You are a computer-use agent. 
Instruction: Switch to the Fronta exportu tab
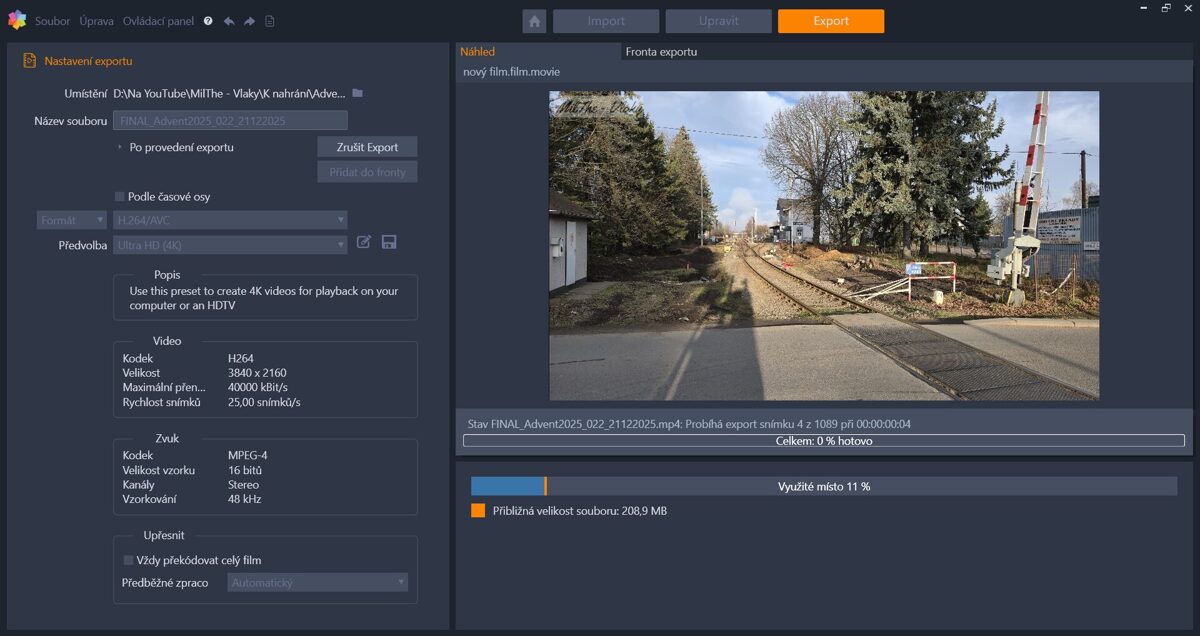click(661, 52)
